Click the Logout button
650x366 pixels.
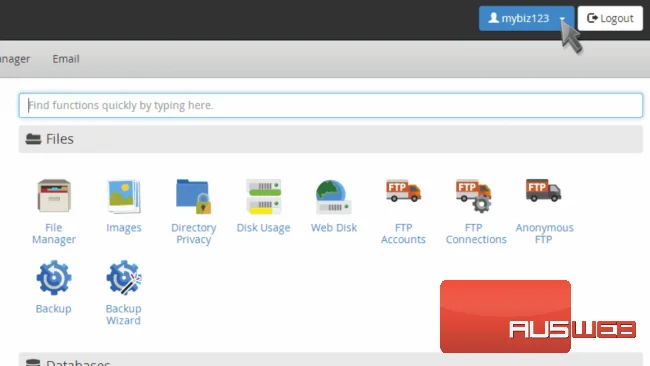click(x=610, y=18)
